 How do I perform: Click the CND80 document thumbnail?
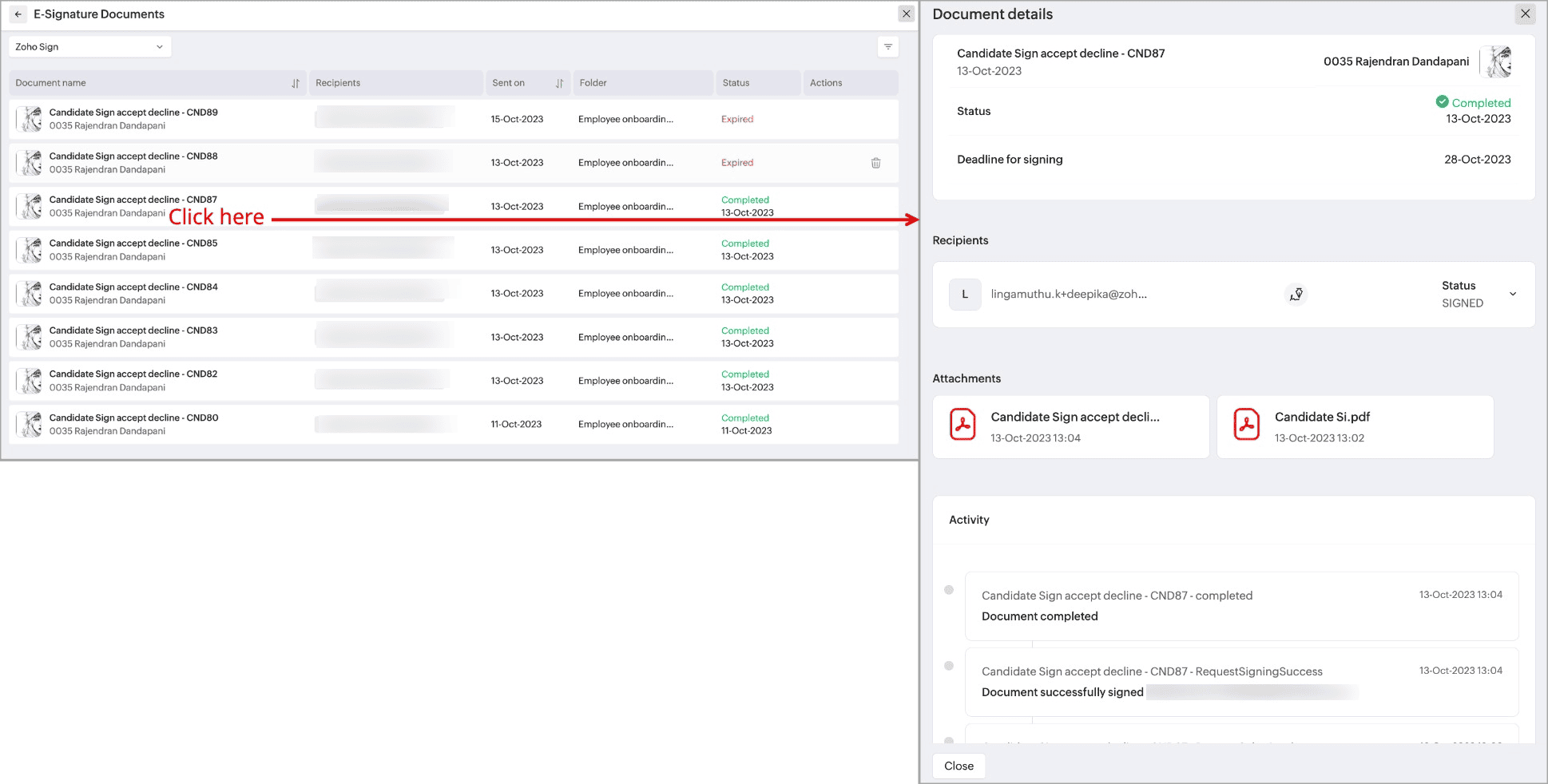point(30,424)
